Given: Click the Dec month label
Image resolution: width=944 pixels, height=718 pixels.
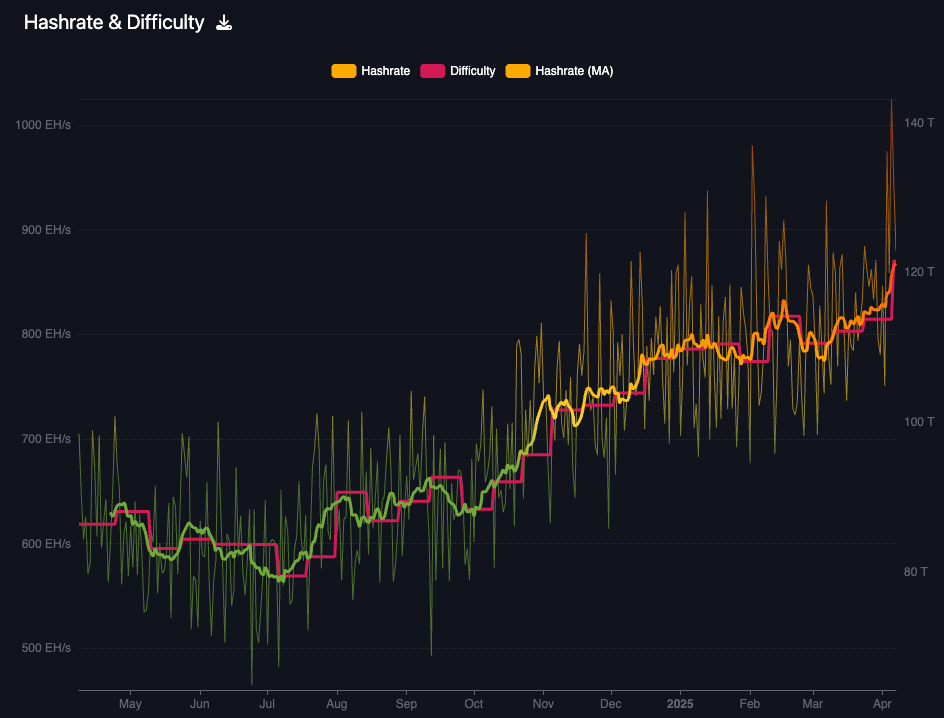Looking at the screenshot, I should click(x=611, y=704).
